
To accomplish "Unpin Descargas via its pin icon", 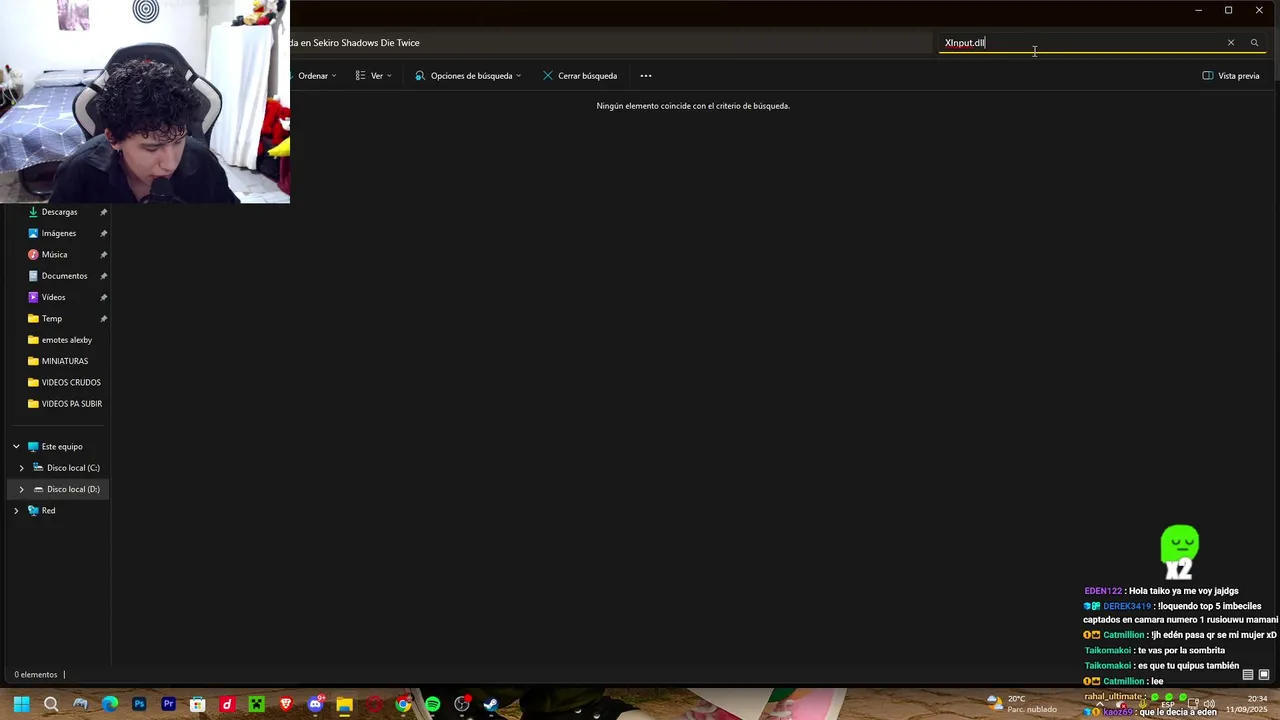I will pos(103,212).
